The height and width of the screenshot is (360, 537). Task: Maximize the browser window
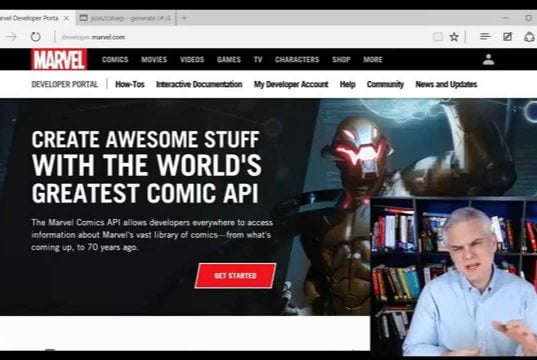528,17
